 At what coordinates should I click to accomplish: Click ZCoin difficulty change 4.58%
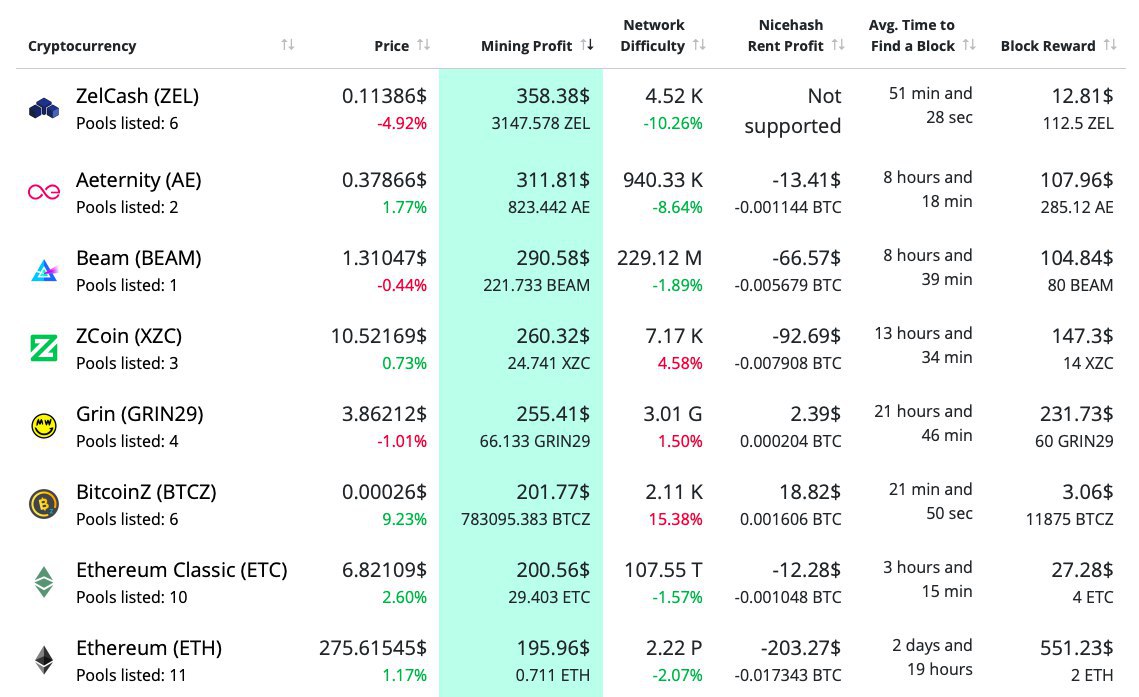click(680, 363)
